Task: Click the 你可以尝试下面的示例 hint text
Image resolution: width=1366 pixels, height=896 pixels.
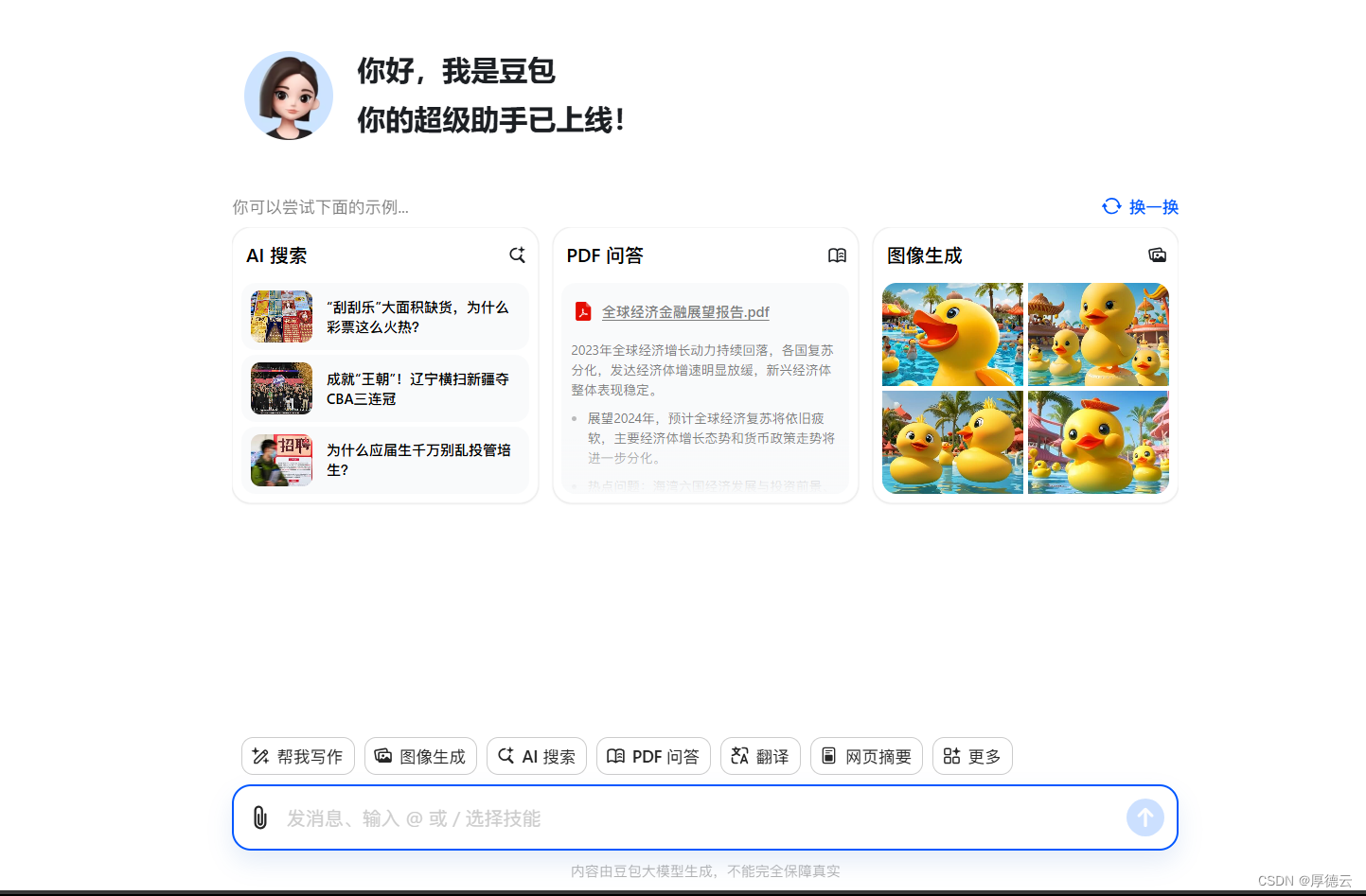Action: 321,207
